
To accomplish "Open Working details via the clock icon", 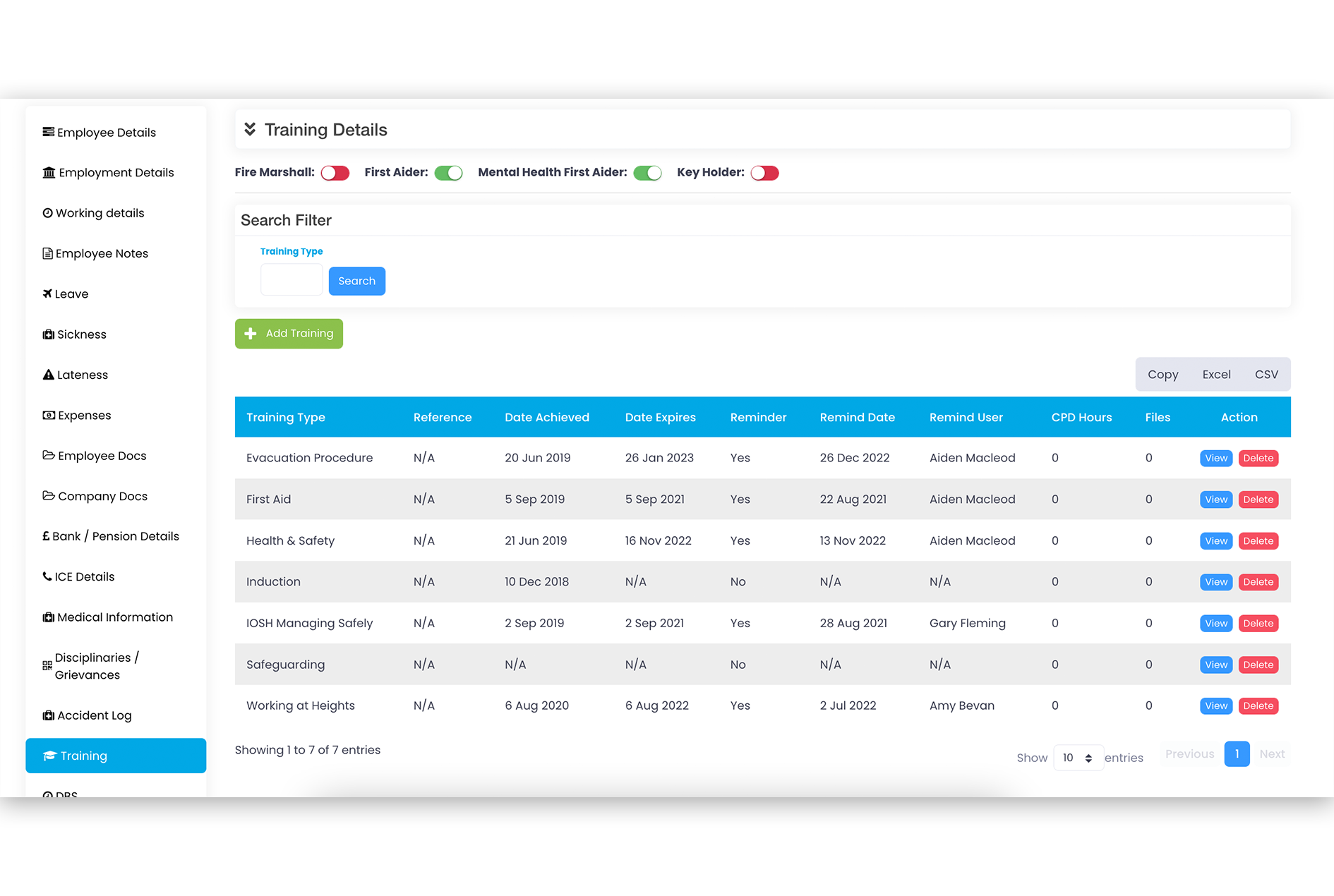I will [x=47, y=212].
